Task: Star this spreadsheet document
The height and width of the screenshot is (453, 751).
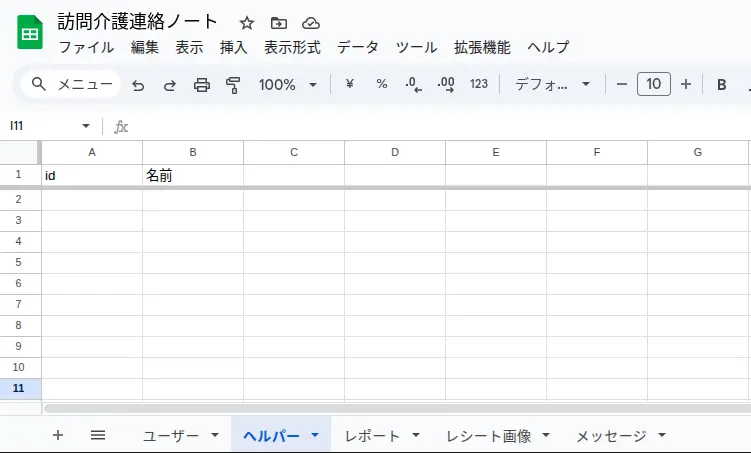Action: [247, 23]
